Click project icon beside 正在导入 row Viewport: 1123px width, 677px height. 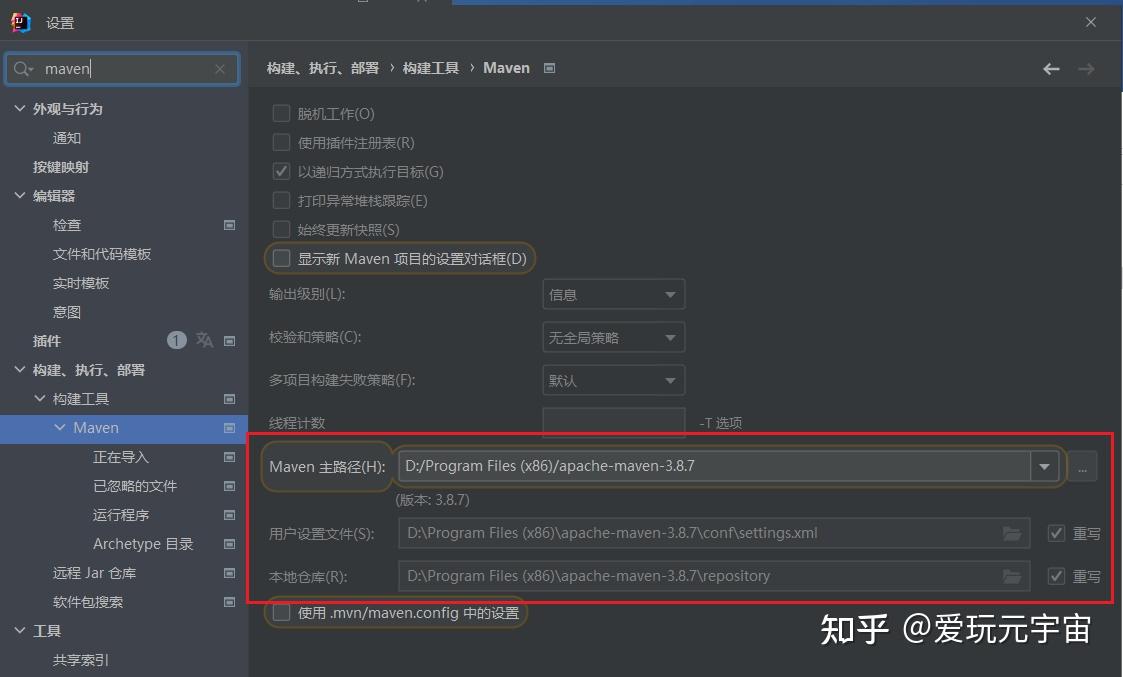tap(229, 457)
